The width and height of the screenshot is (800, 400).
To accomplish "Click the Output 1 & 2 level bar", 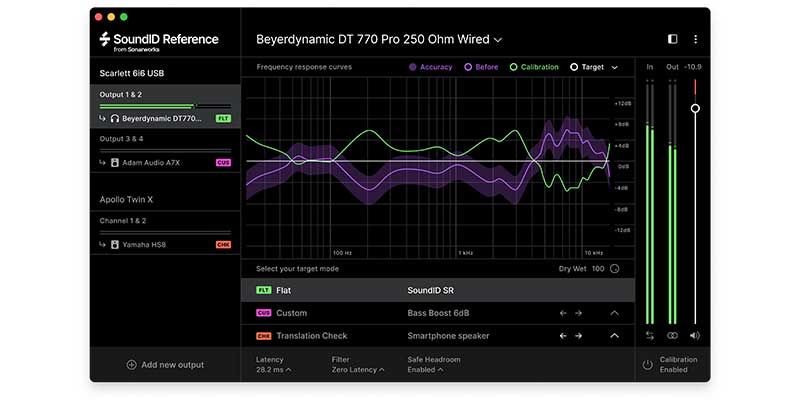I will (165, 107).
